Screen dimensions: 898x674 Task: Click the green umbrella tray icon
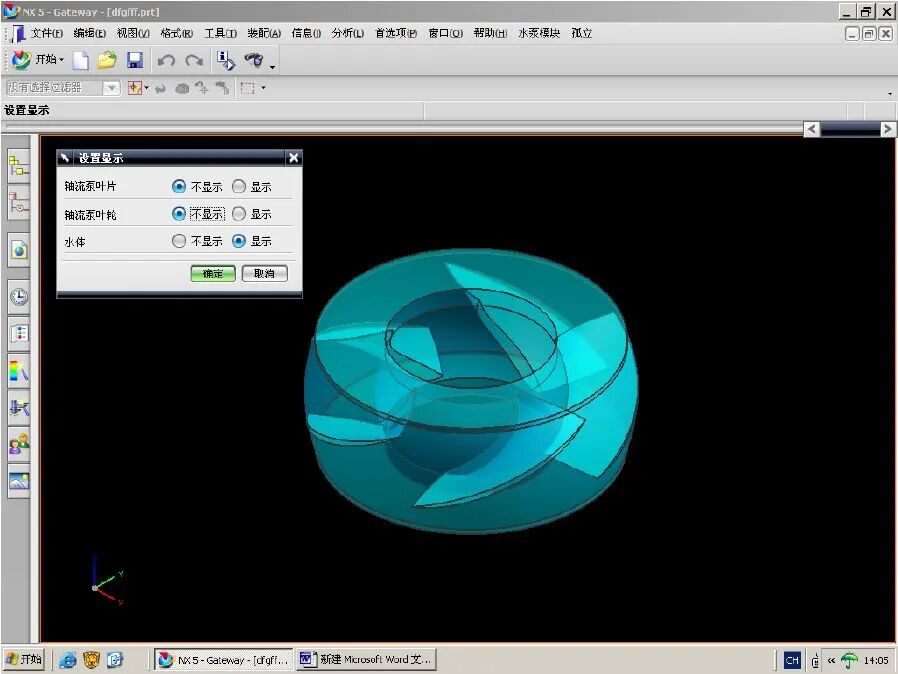click(x=849, y=660)
